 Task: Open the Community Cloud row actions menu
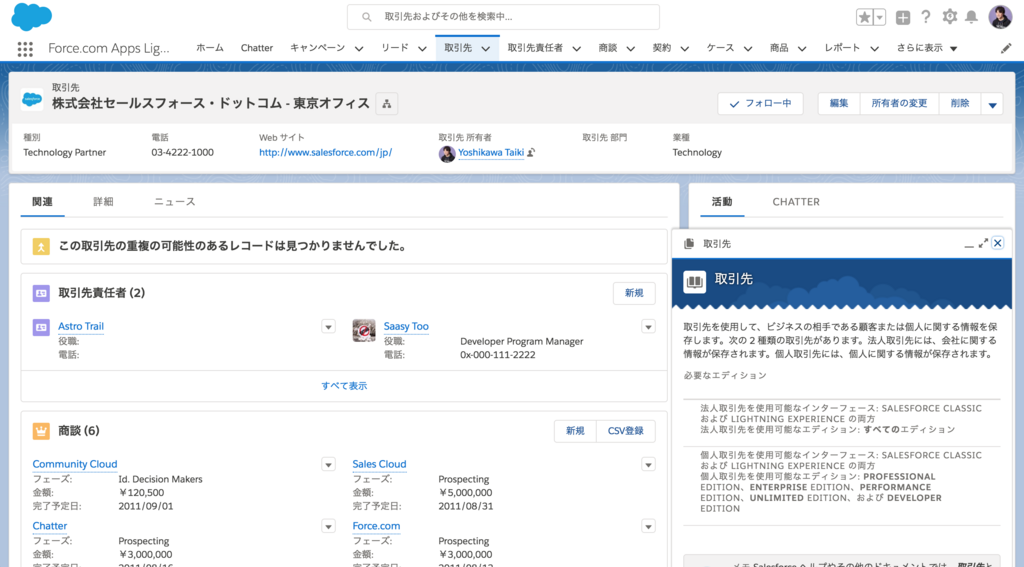[x=328, y=464]
